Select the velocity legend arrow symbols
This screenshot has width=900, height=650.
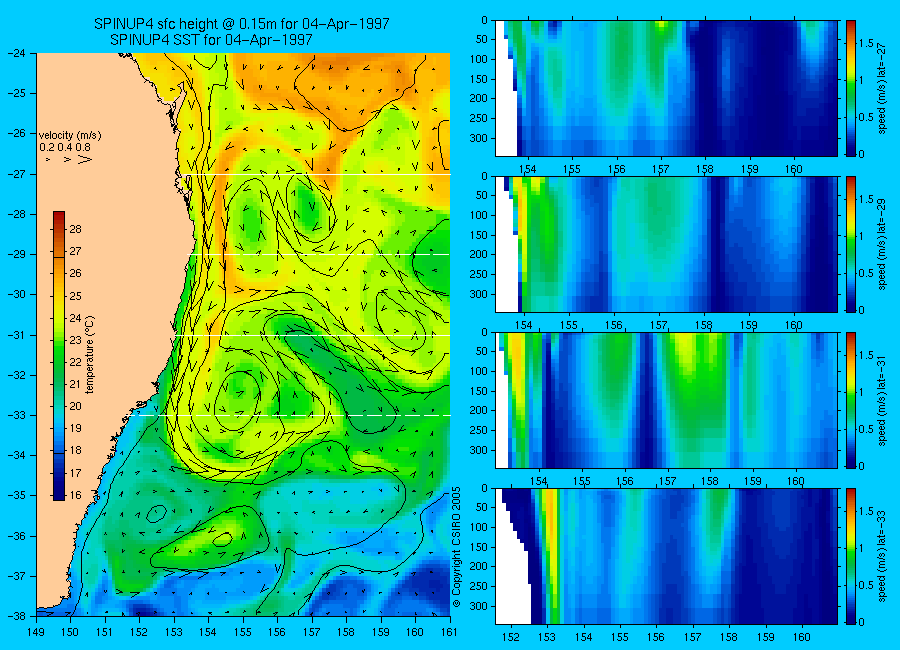[68, 159]
